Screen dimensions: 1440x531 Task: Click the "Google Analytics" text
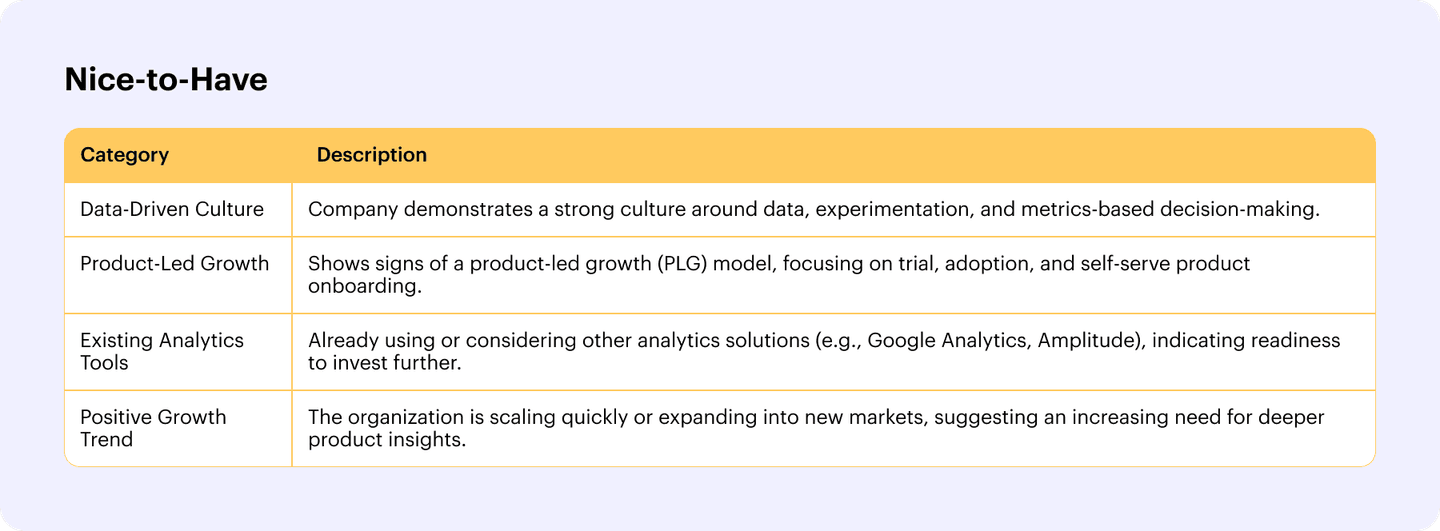point(947,340)
